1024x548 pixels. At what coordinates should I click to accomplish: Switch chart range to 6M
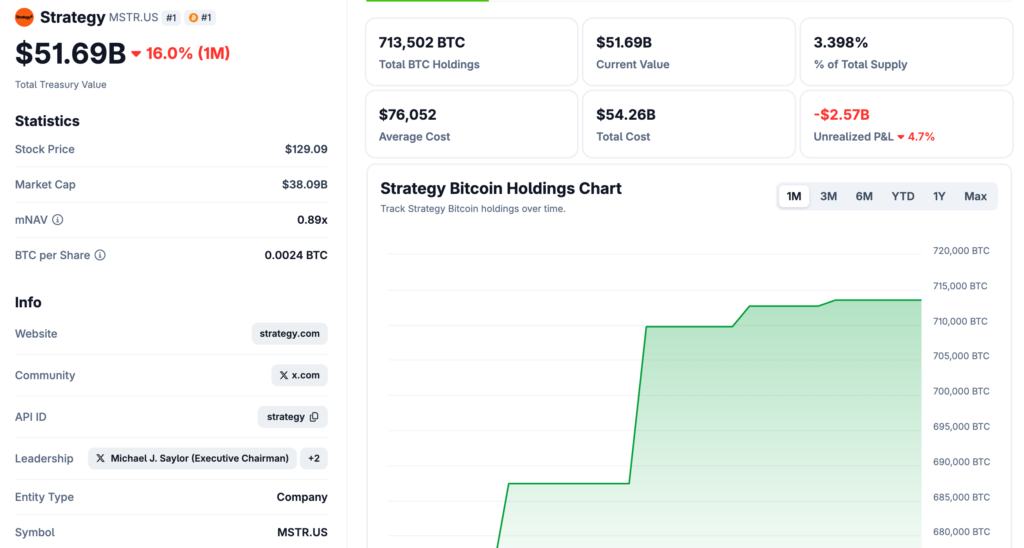(x=864, y=197)
